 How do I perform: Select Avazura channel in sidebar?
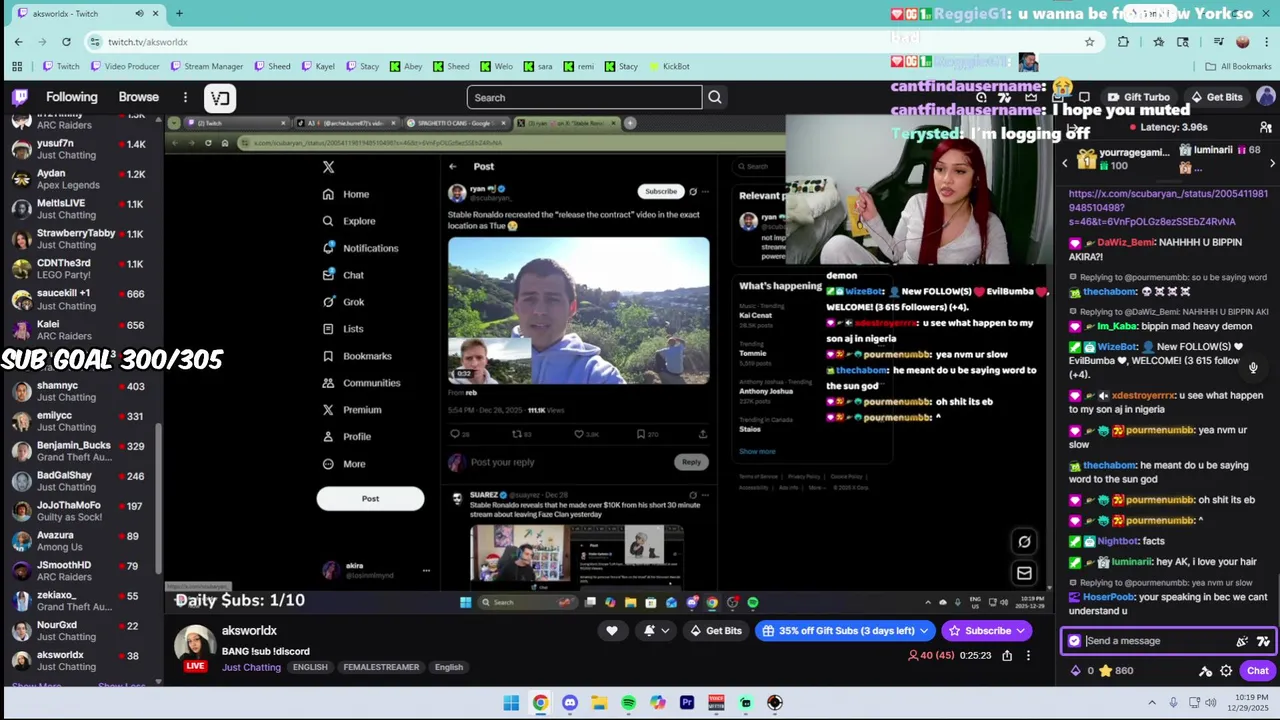[x=82, y=541]
